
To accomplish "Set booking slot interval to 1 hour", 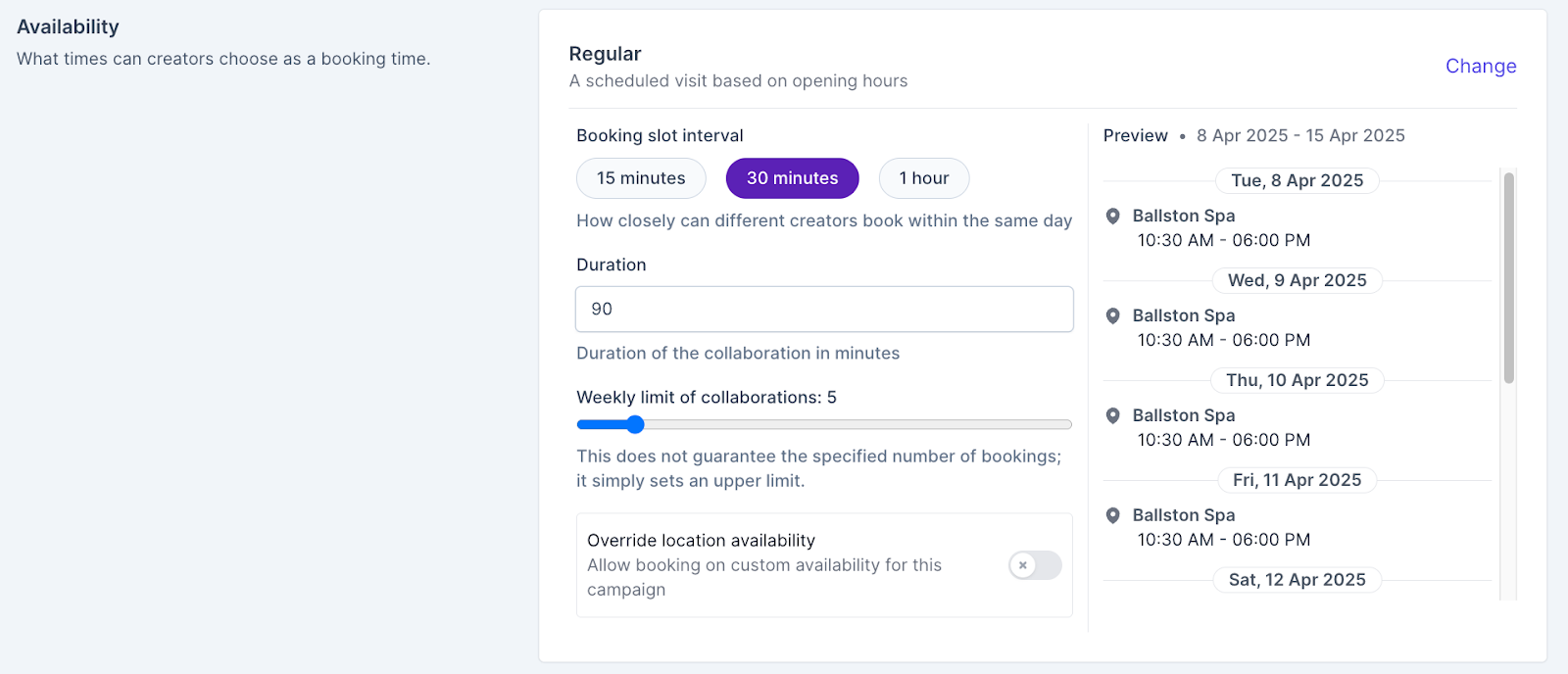I will click(923, 178).
